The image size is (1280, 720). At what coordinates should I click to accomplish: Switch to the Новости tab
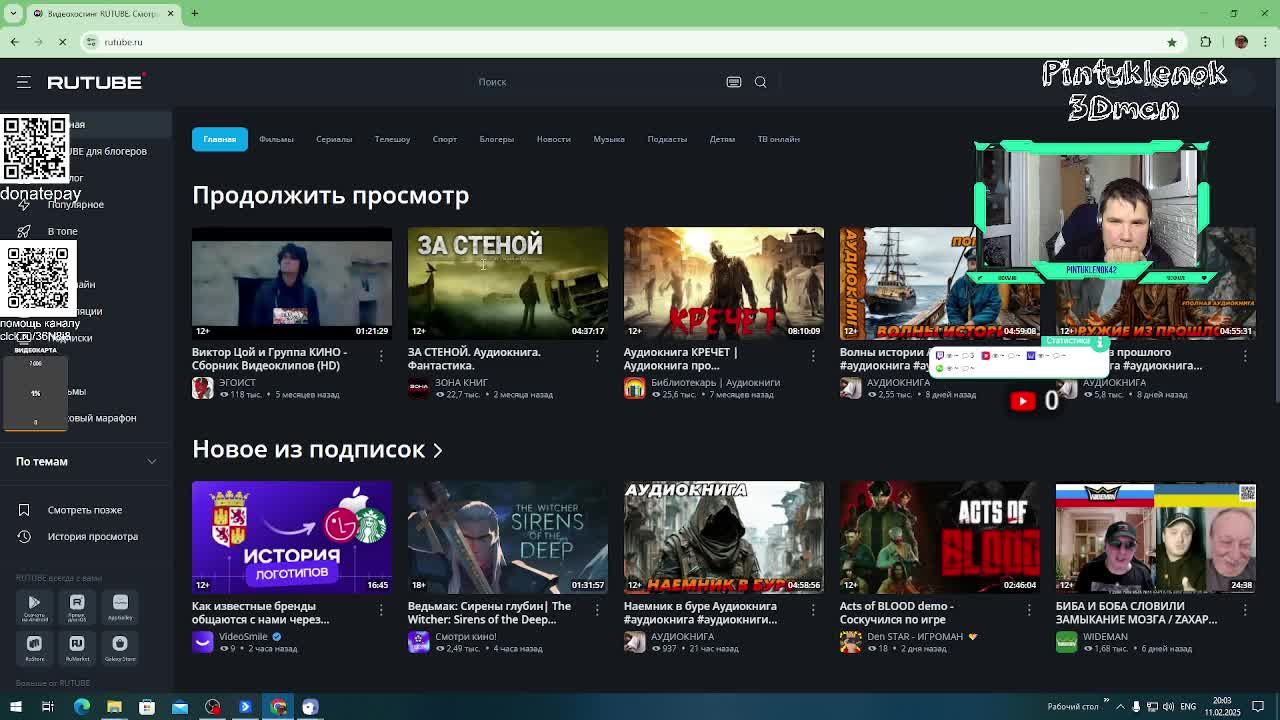pyautogui.click(x=553, y=139)
